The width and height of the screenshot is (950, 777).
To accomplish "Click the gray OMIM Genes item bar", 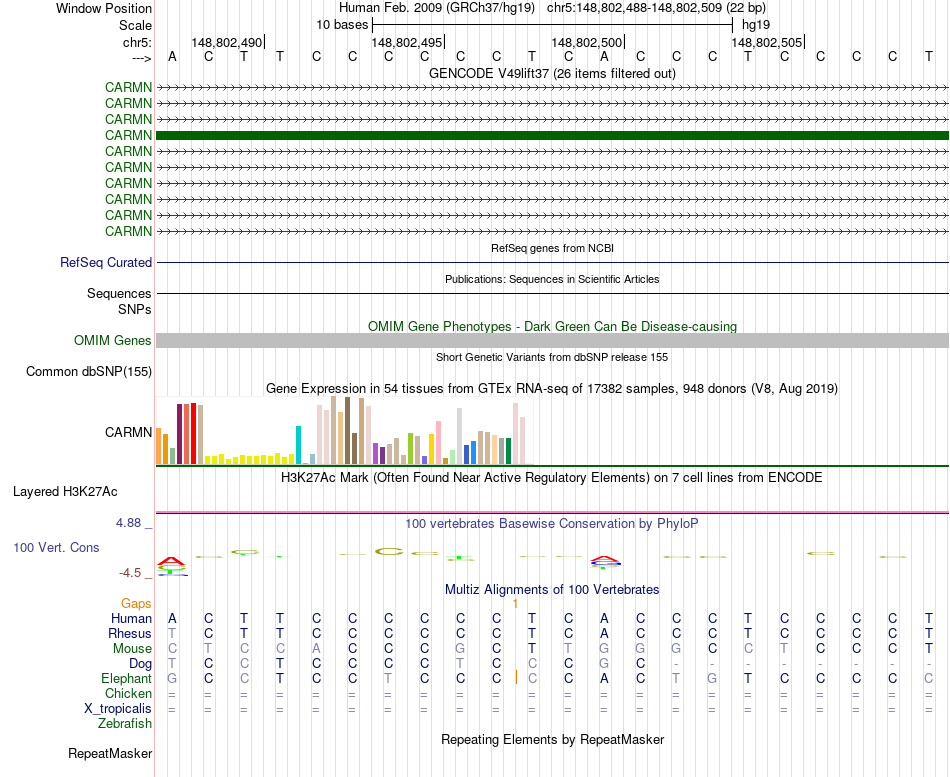I will click(x=552, y=341).
